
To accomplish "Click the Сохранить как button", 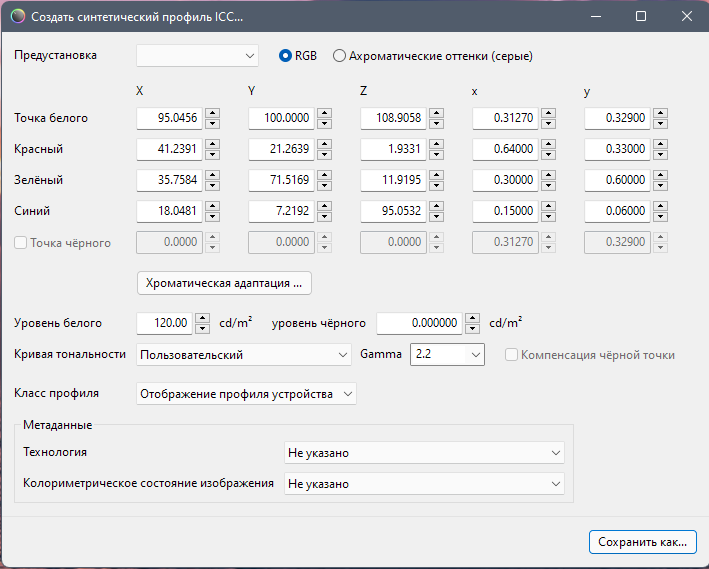I will point(642,542).
